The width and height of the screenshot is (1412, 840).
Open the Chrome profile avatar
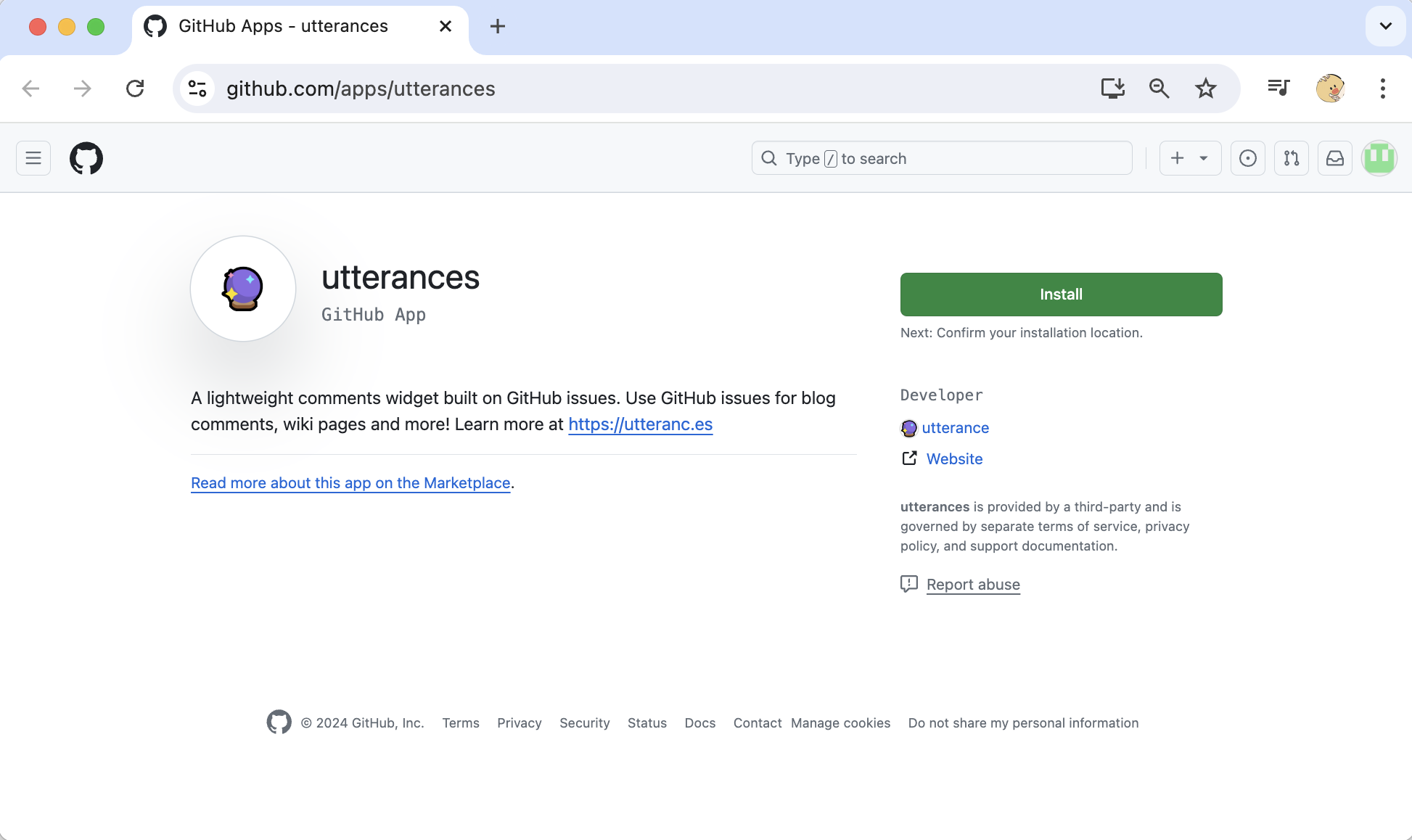1331,88
